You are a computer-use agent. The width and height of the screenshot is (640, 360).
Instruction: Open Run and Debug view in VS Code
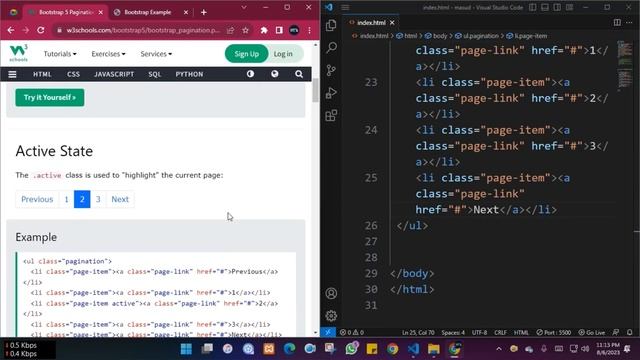(x=331, y=93)
